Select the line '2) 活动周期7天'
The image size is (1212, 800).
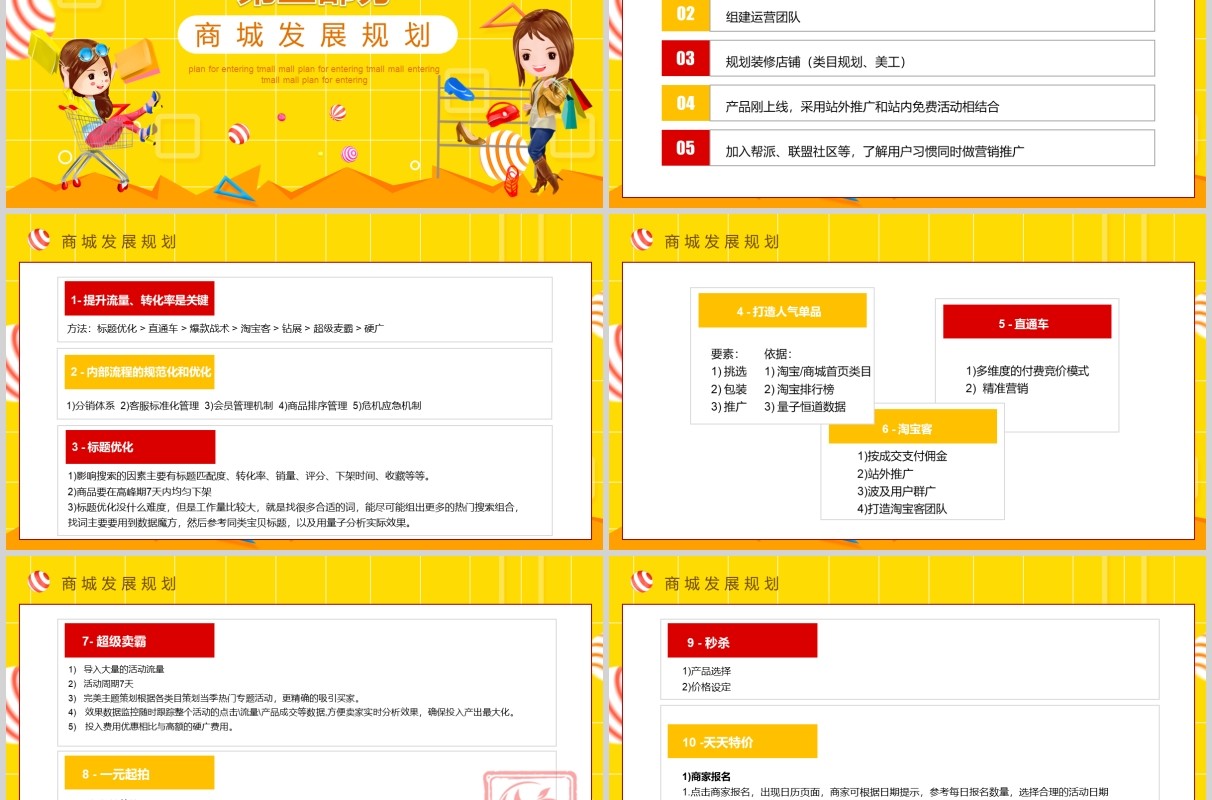(100, 683)
